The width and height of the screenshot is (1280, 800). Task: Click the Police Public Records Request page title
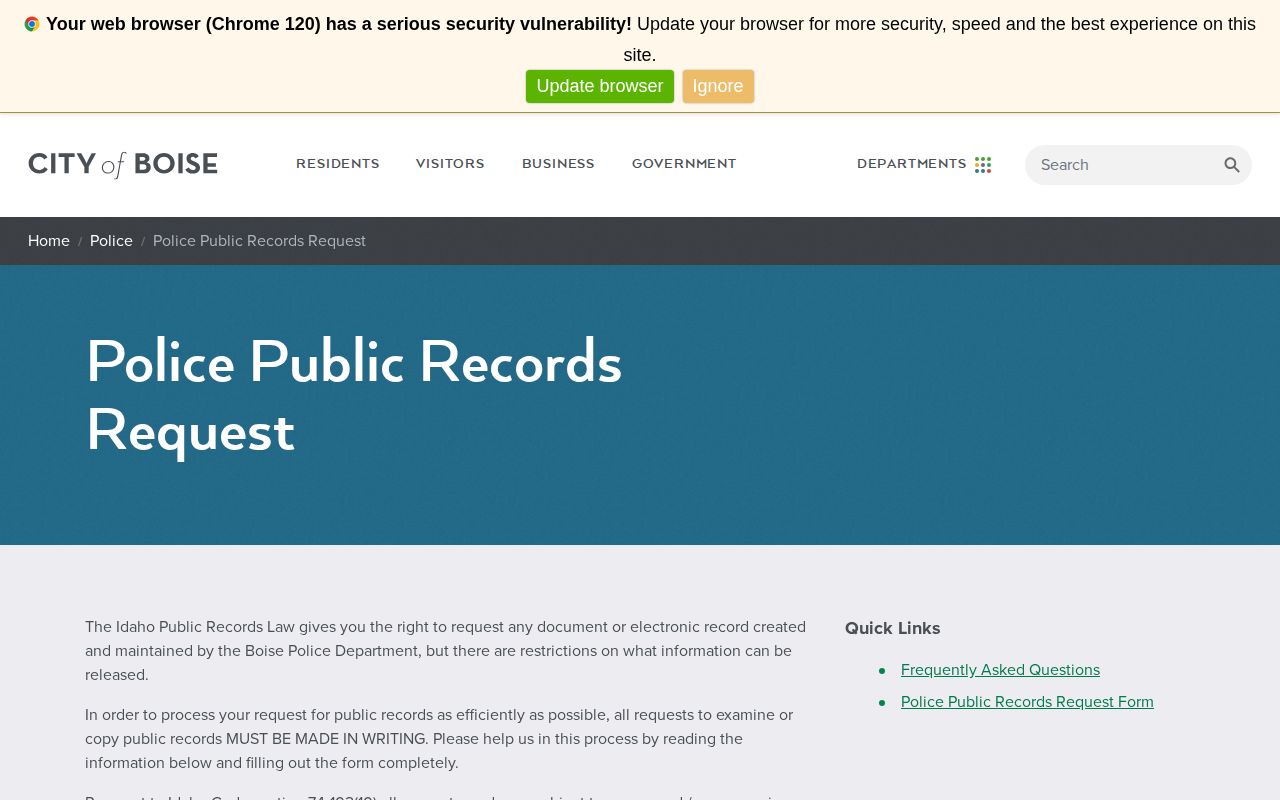[354, 396]
